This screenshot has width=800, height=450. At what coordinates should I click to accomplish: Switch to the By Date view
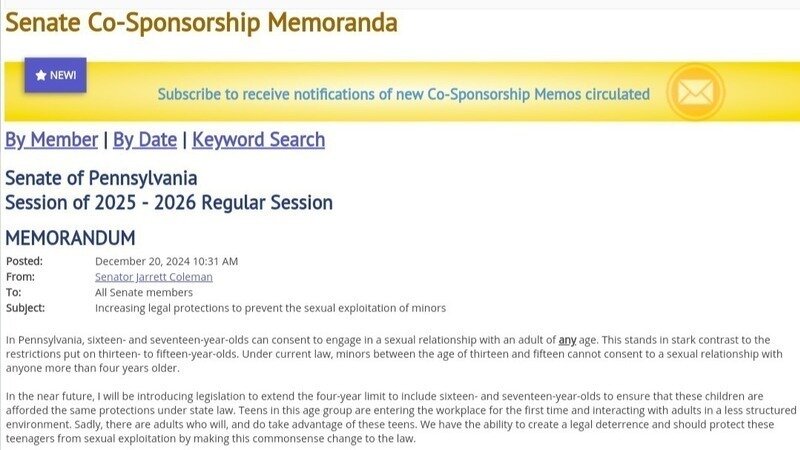point(145,140)
